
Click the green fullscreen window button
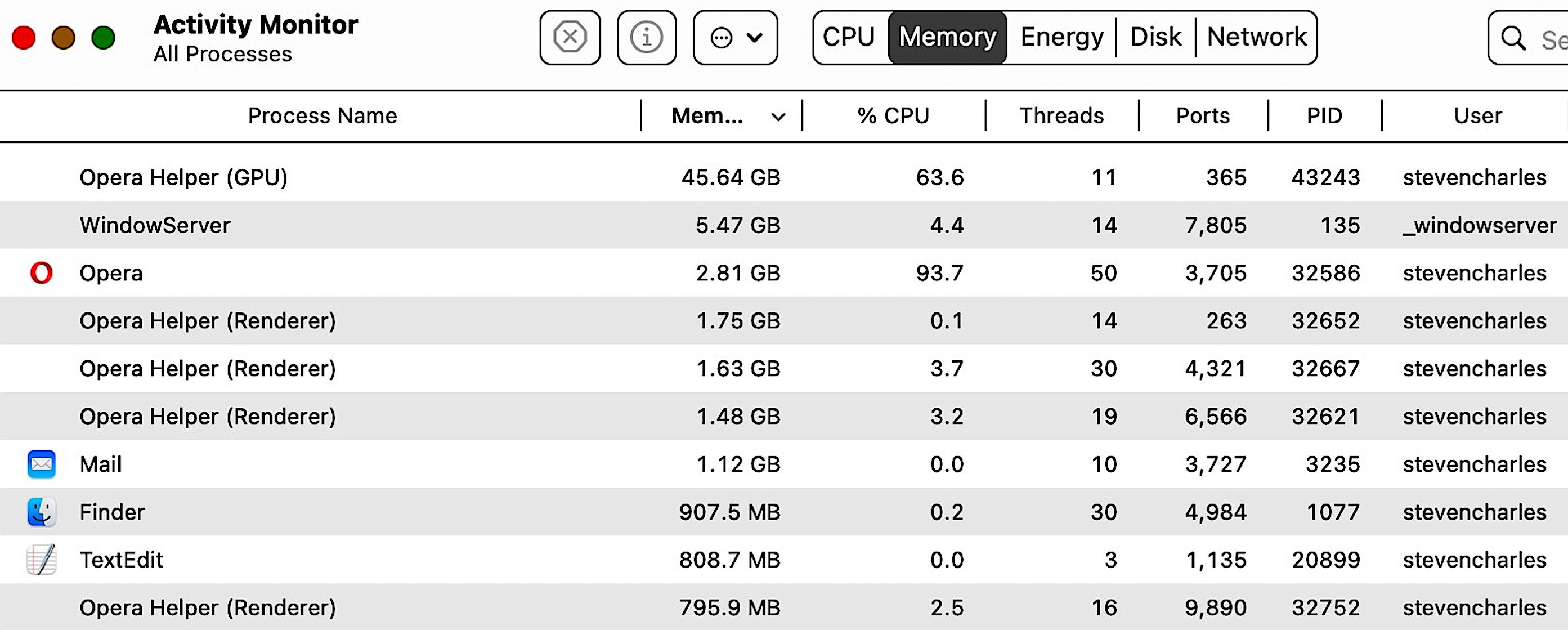pos(103,37)
